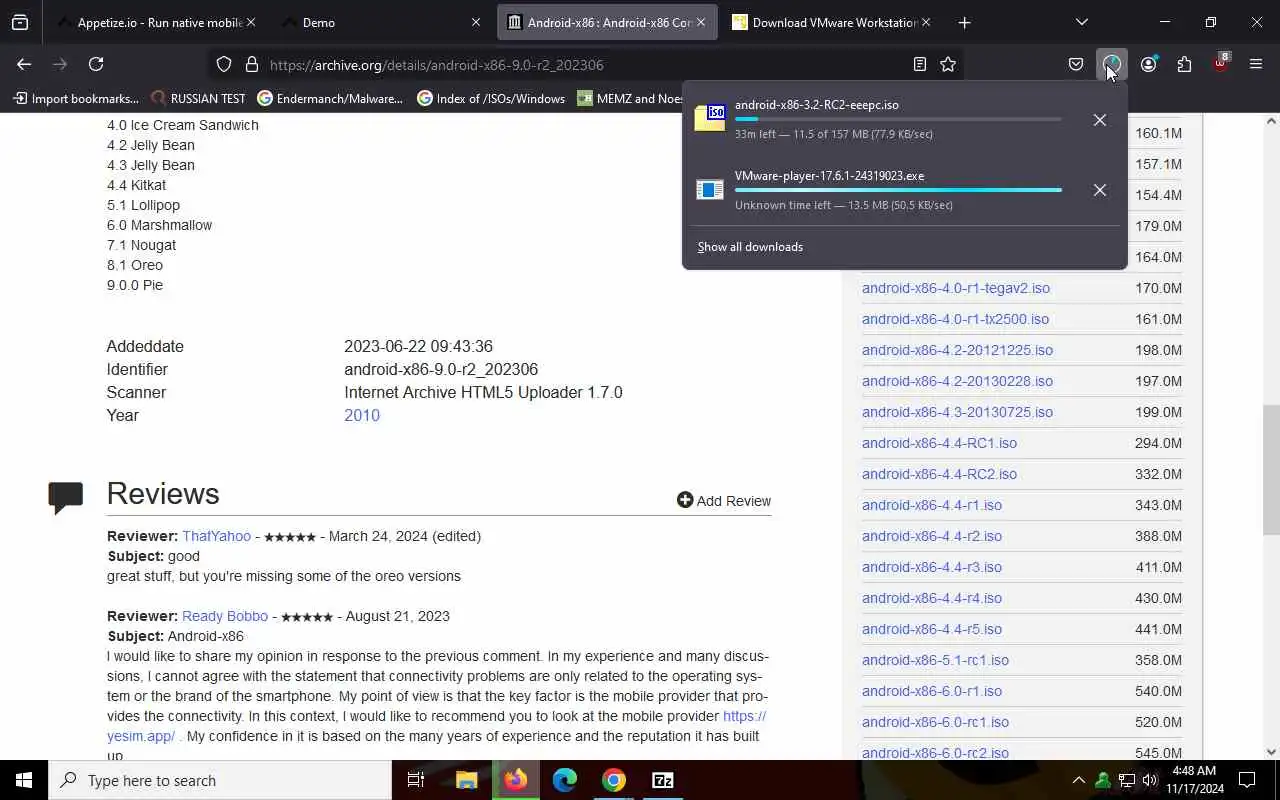Download android-x86-4.2-20121225.iso link
This screenshot has height=800, width=1280.
point(957,350)
